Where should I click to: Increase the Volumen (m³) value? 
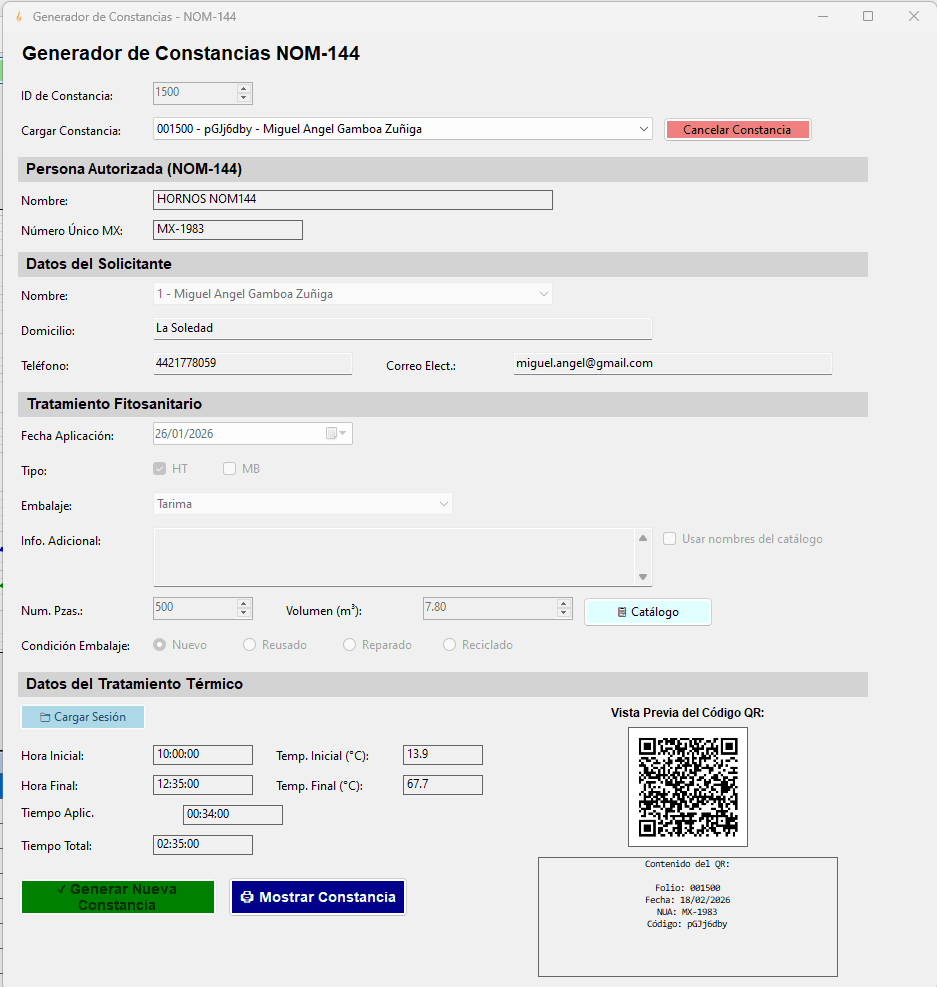564,604
